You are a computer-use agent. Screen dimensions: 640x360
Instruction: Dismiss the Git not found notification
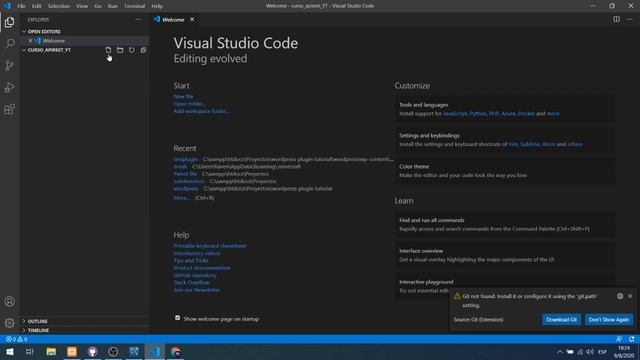(x=630, y=296)
